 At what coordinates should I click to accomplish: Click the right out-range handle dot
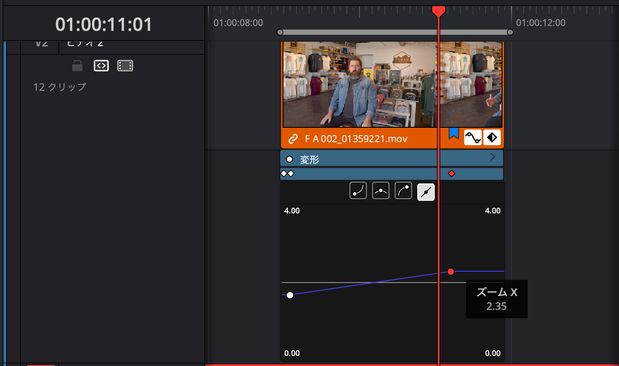click(510, 32)
